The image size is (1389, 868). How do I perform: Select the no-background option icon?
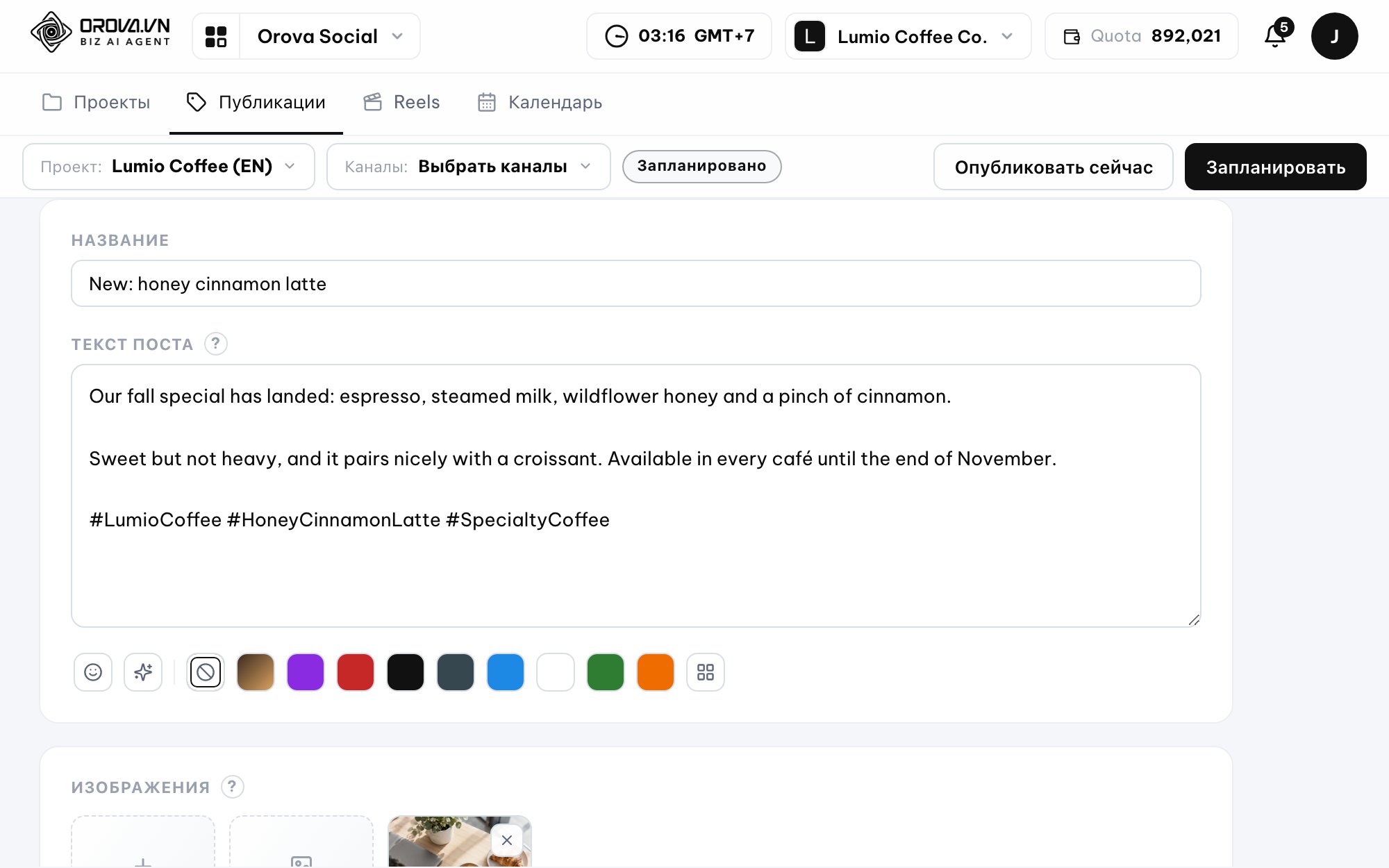pyautogui.click(x=206, y=672)
